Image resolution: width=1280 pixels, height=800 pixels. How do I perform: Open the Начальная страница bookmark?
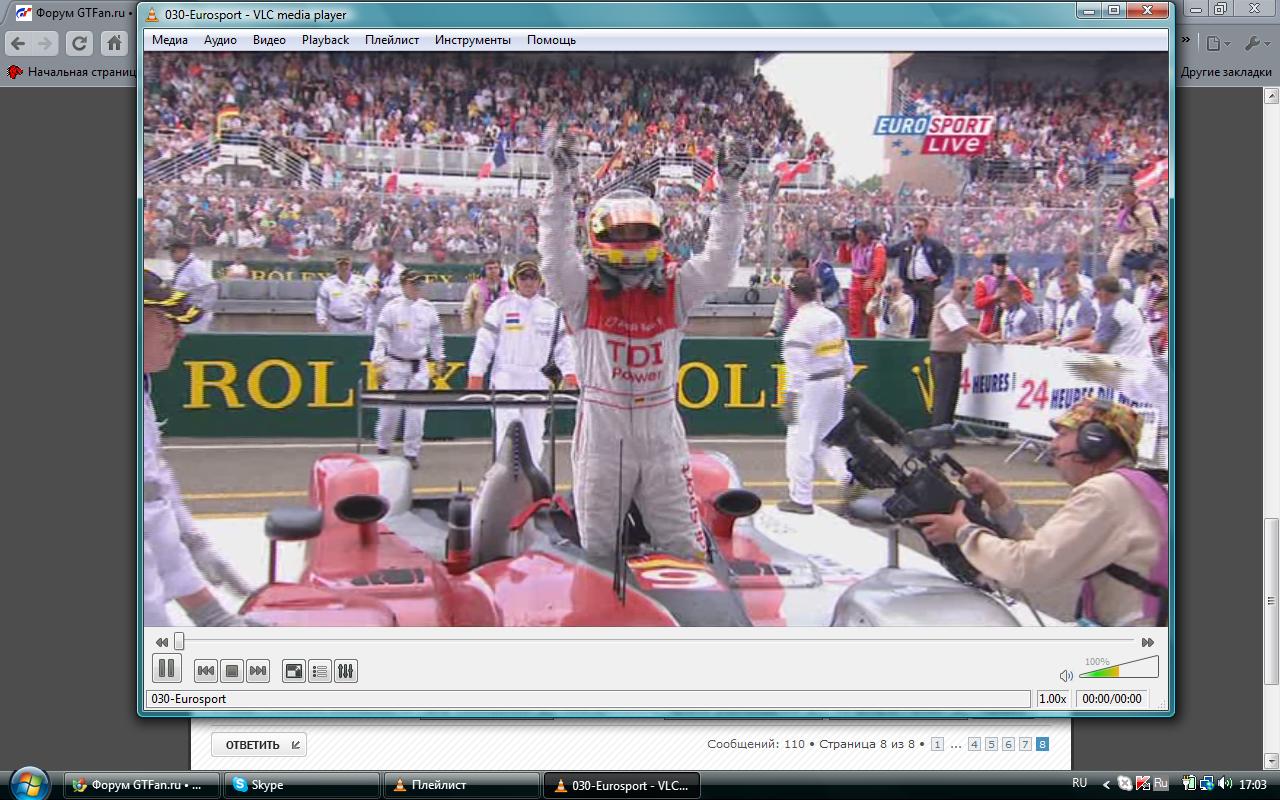tap(72, 72)
